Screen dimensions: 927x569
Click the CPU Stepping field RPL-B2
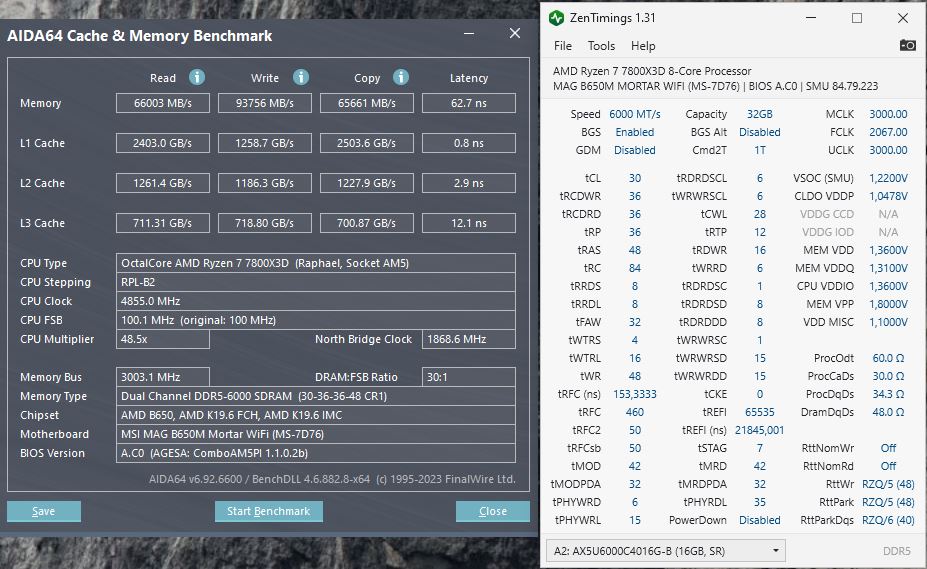click(x=316, y=282)
